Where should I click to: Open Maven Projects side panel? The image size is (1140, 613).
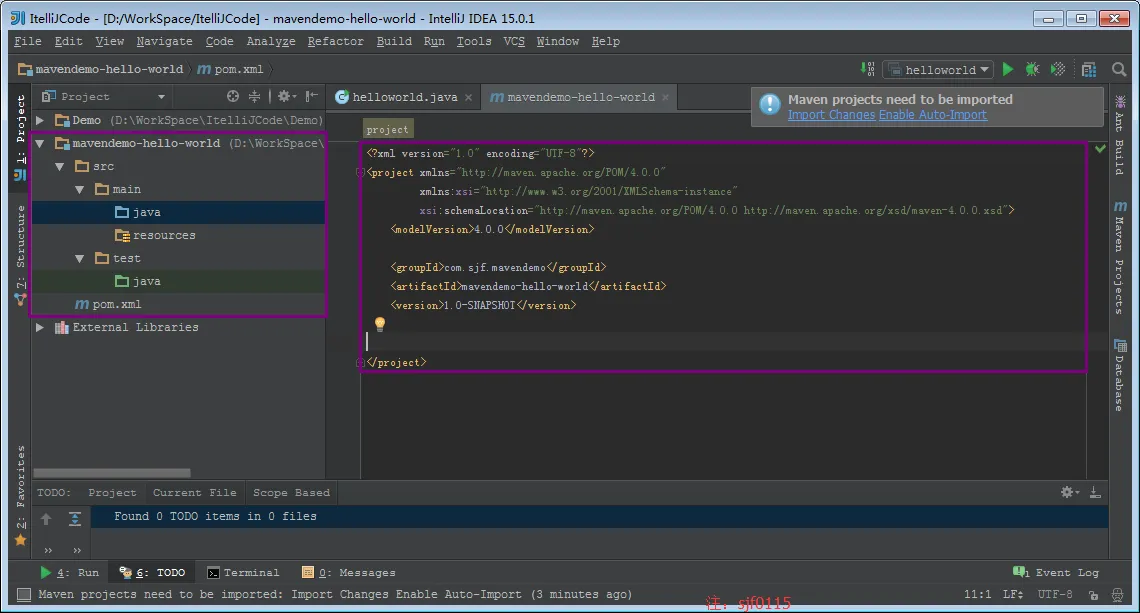1120,257
